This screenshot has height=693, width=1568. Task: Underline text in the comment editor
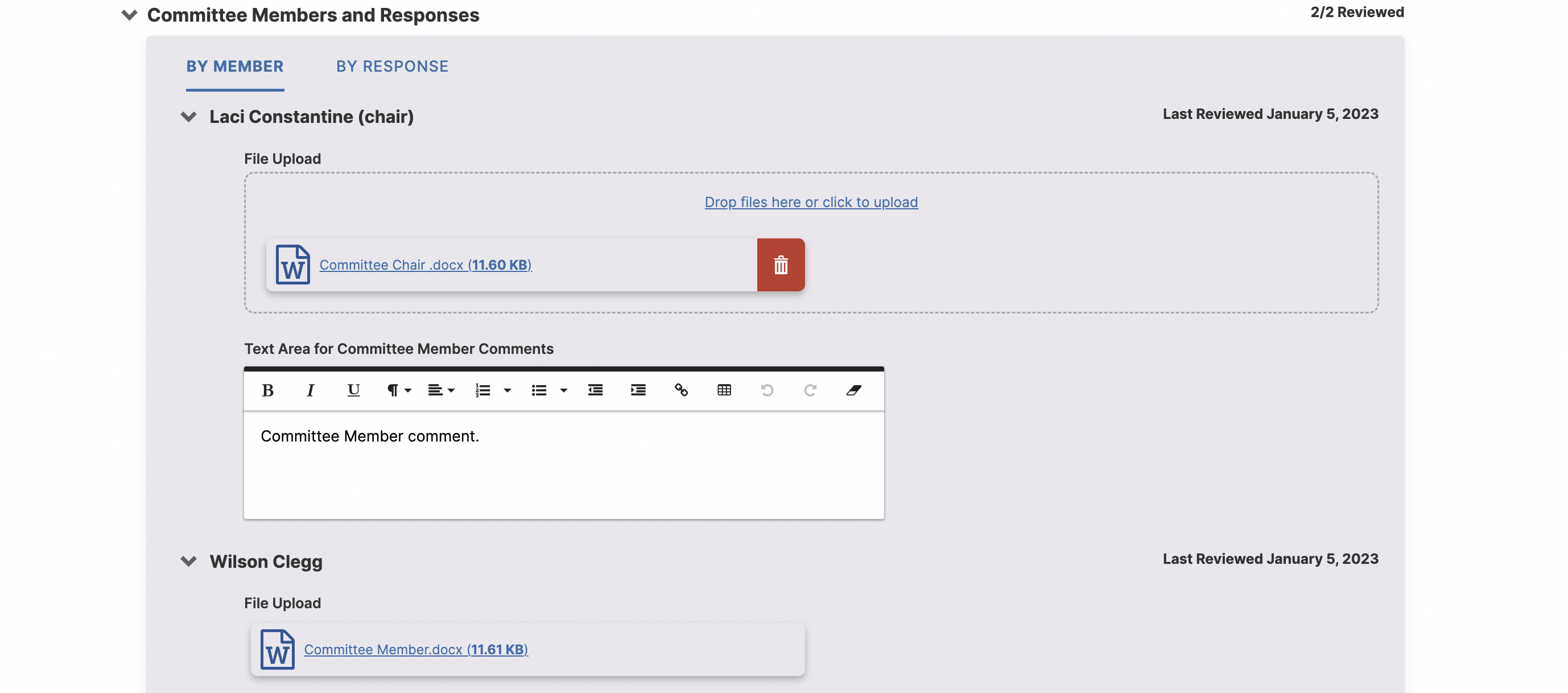click(353, 390)
